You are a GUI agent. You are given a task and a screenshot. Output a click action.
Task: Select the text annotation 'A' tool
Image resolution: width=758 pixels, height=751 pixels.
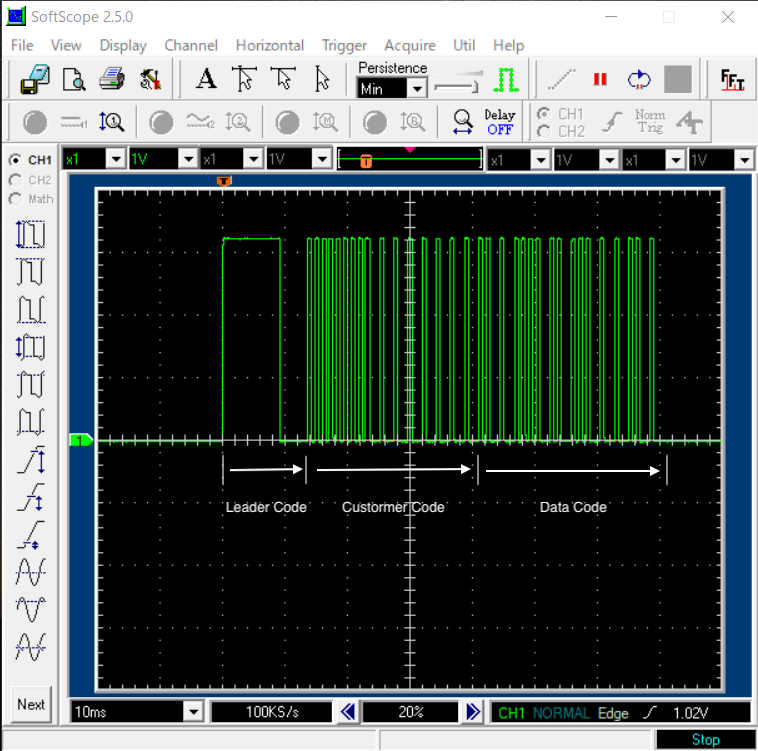tap(205, 80)
